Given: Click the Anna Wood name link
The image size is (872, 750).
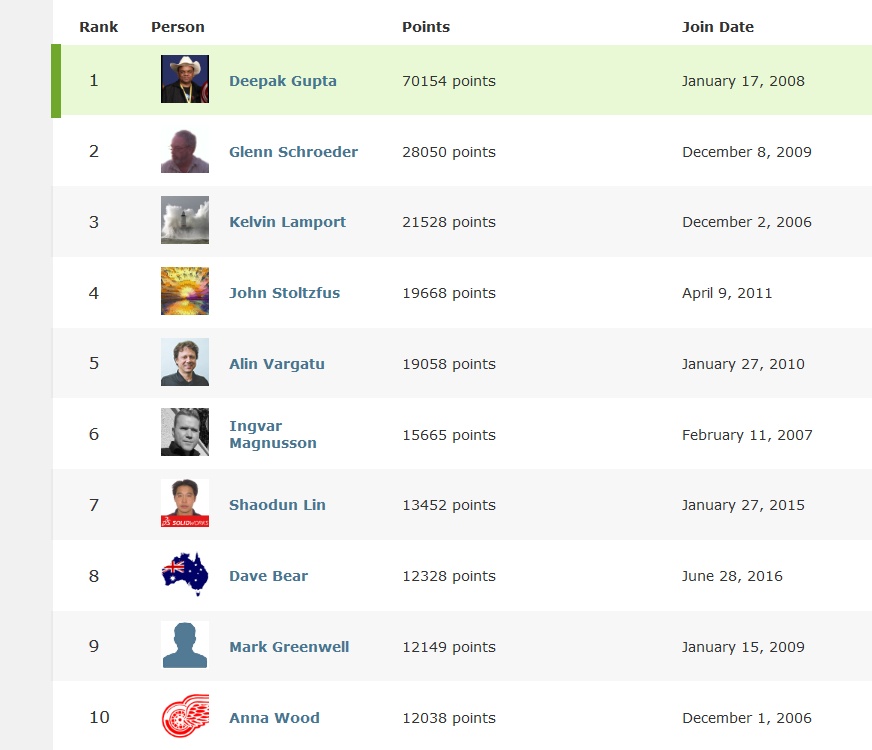Looking at the screenshot, I should tap(274, 718).
